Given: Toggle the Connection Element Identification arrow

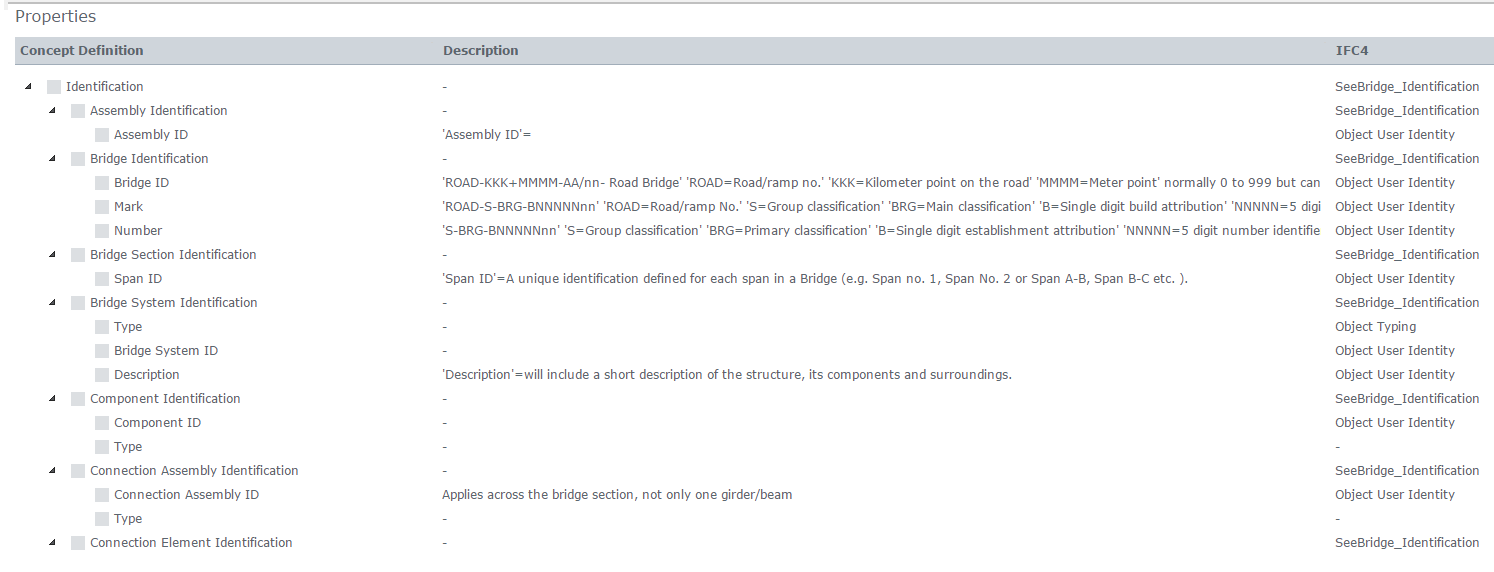Looking at the screenshot, I should pyautogui.click(x=52, y=542).
